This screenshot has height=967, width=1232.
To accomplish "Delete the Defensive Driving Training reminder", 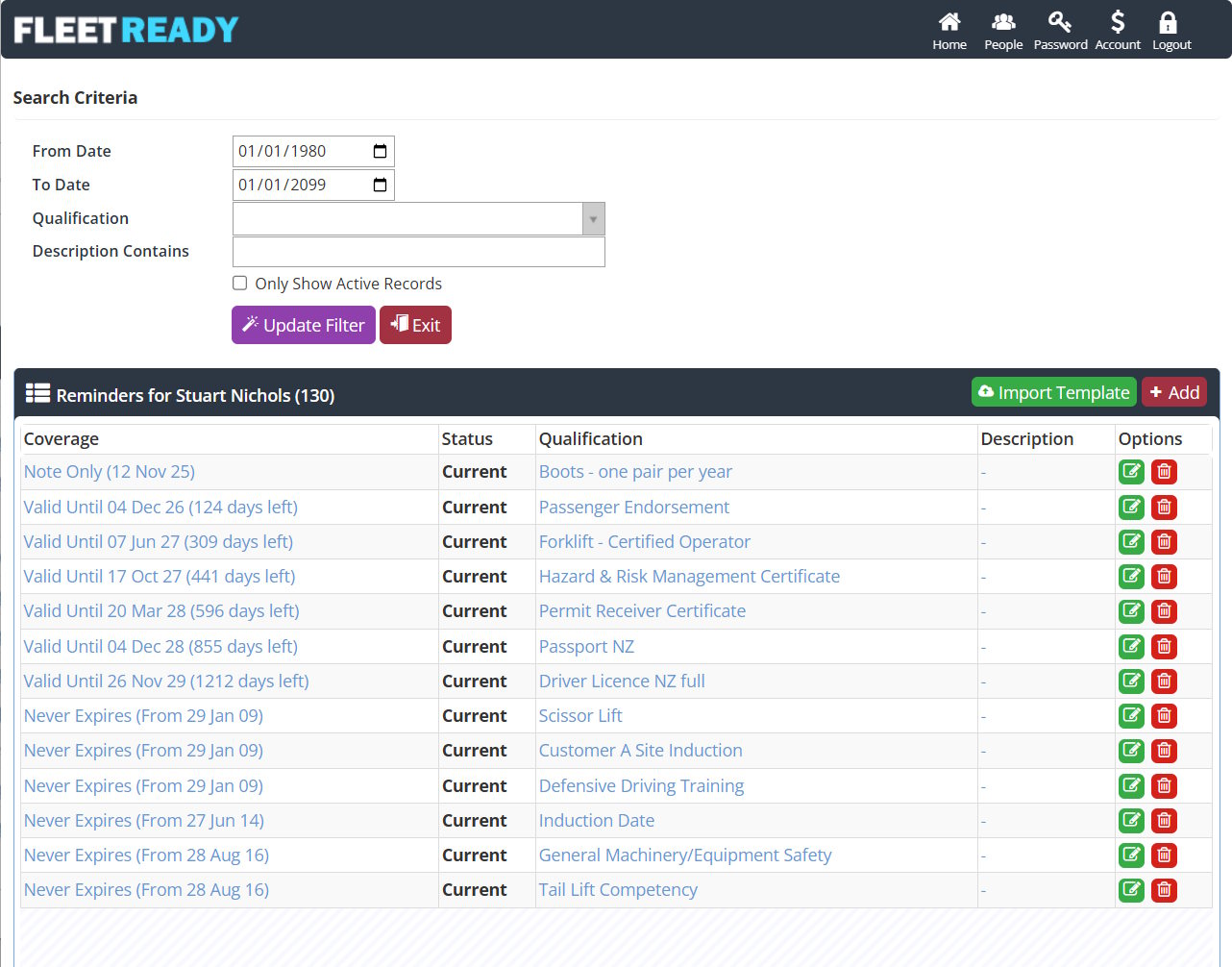I will click(1164, 785).
